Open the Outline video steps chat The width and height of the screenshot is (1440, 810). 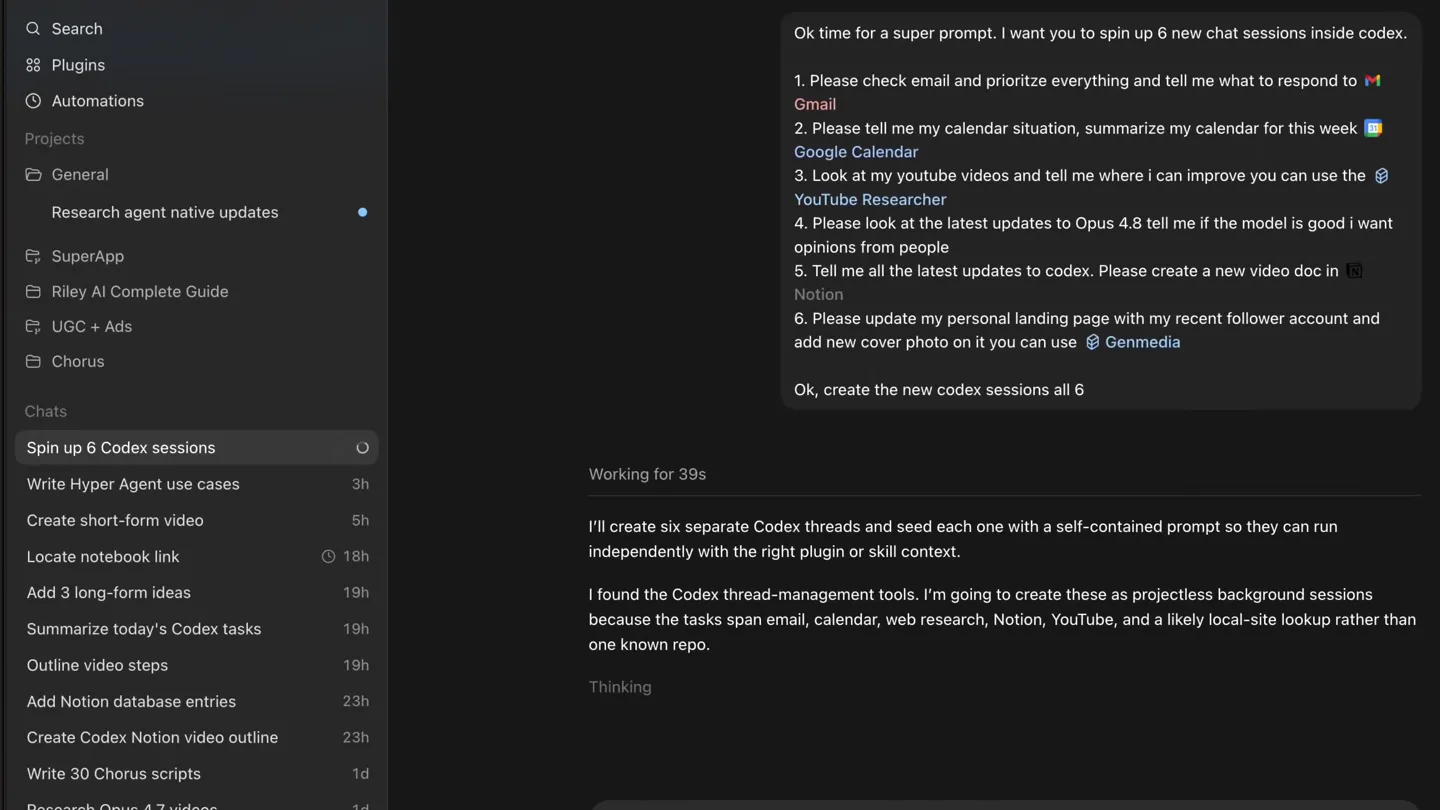[x=196, y=665]
